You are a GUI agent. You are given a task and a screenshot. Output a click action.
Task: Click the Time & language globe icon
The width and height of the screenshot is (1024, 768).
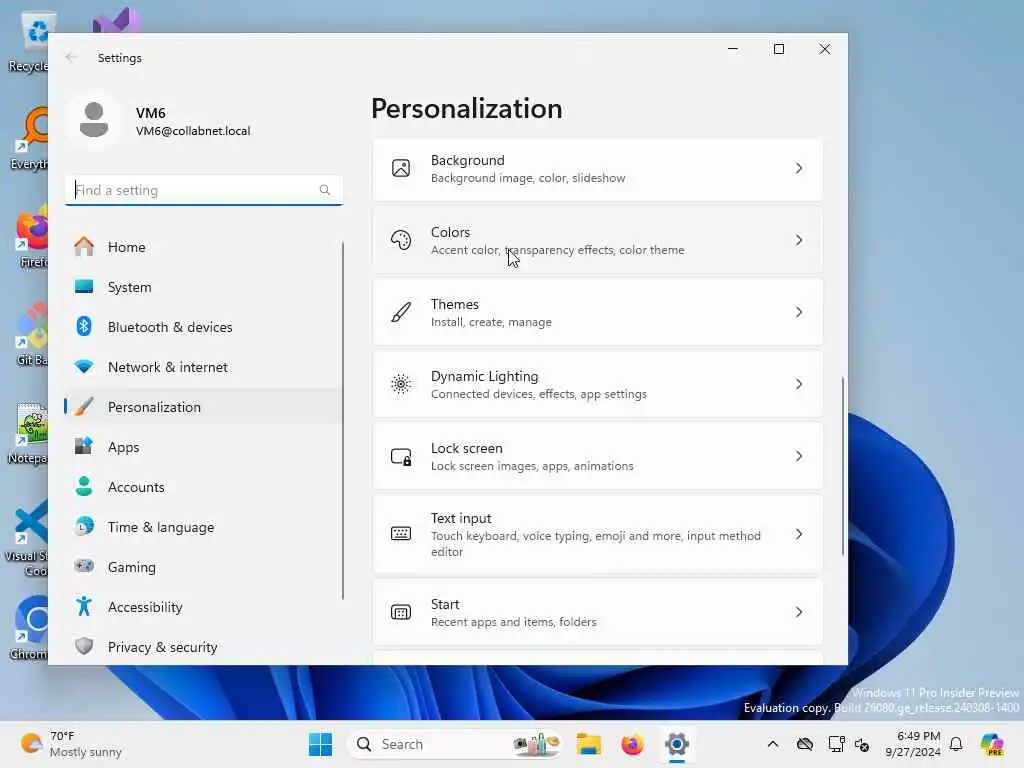pos(84,526)
